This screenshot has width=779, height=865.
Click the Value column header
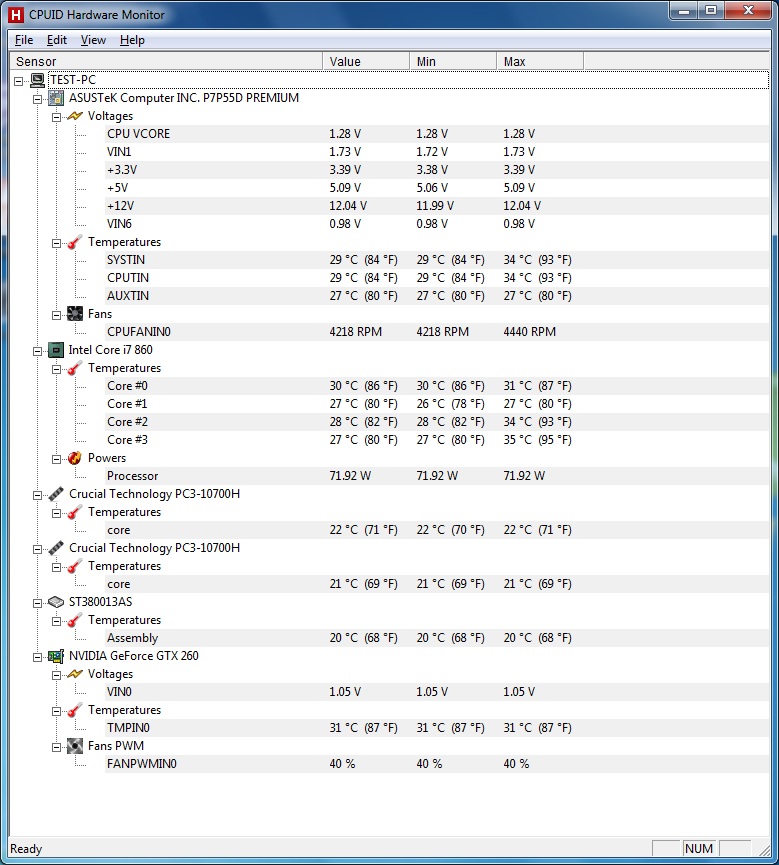tap(366, 61)
